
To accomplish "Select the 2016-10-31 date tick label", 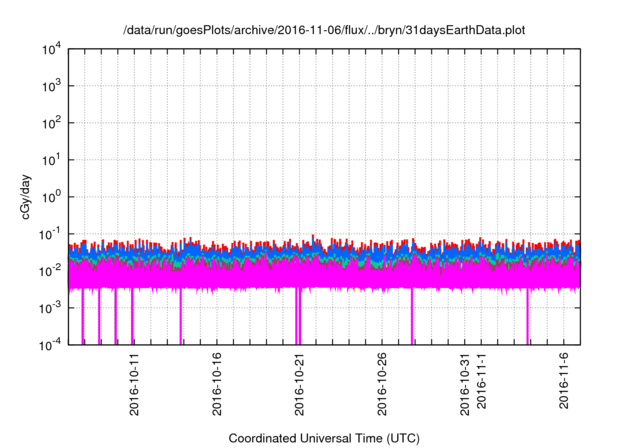I will click(465, 384).
